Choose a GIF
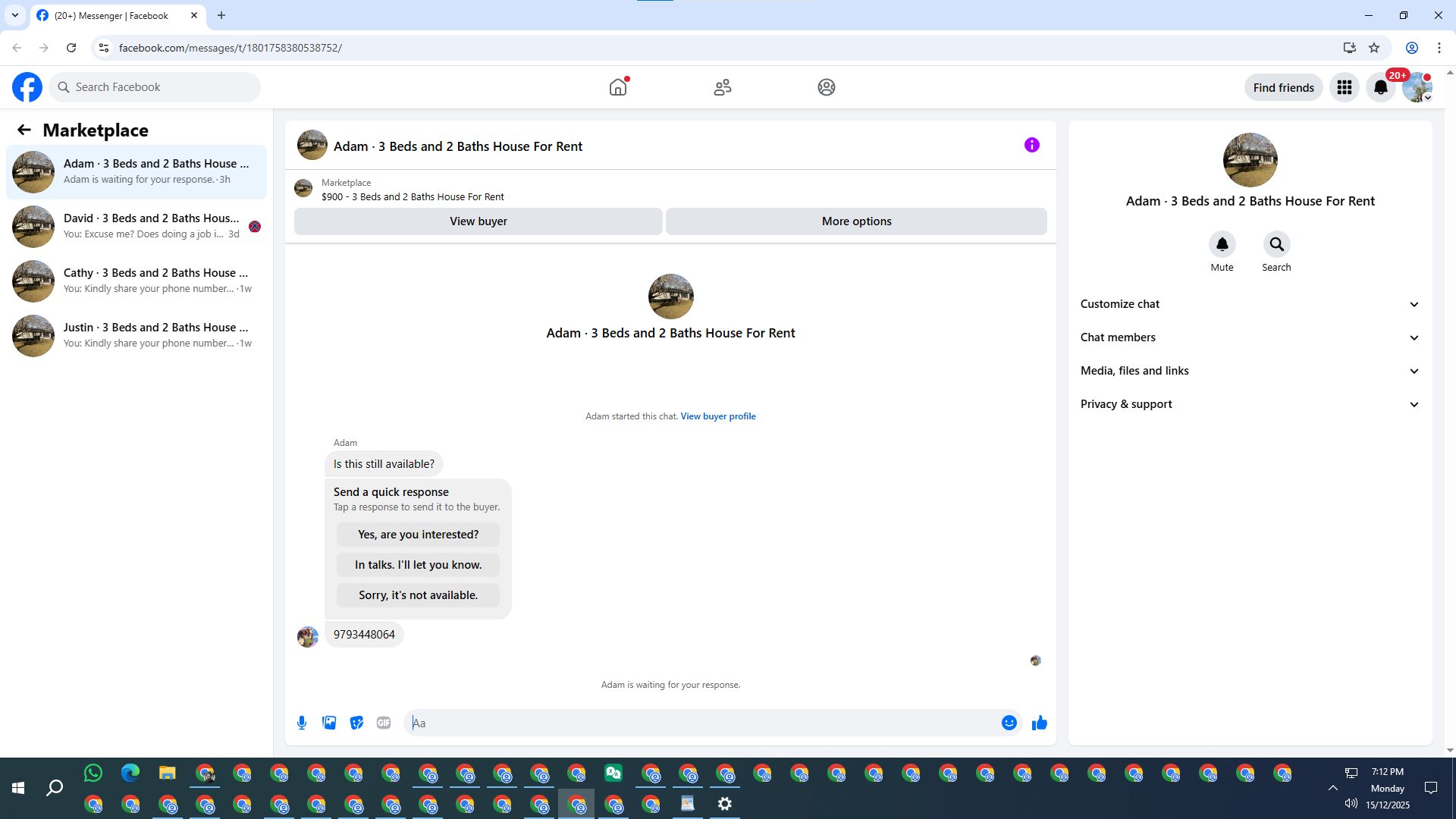This screenshot has height=819, width=1456. tap(384, 723)
